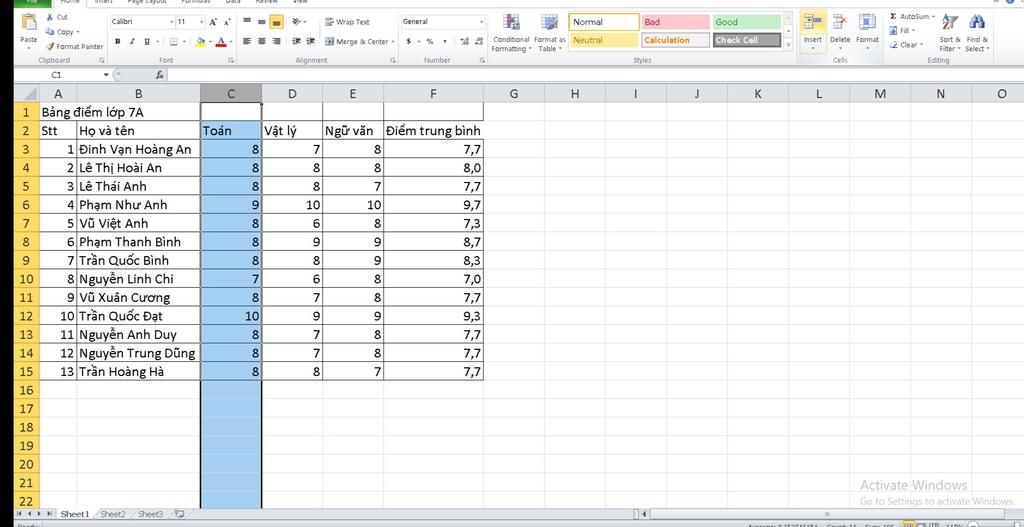Click the Insert Worksheet tab icon

pyautogui.click(x=179, y=514)
